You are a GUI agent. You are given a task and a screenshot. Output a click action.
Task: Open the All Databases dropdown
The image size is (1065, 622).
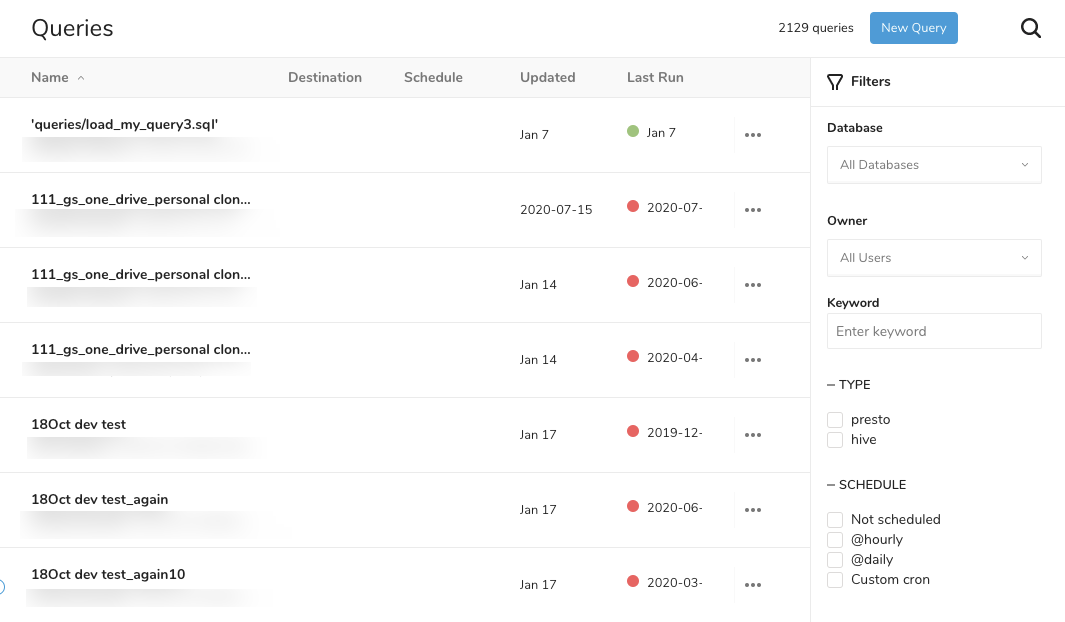[x=934, y=165]
